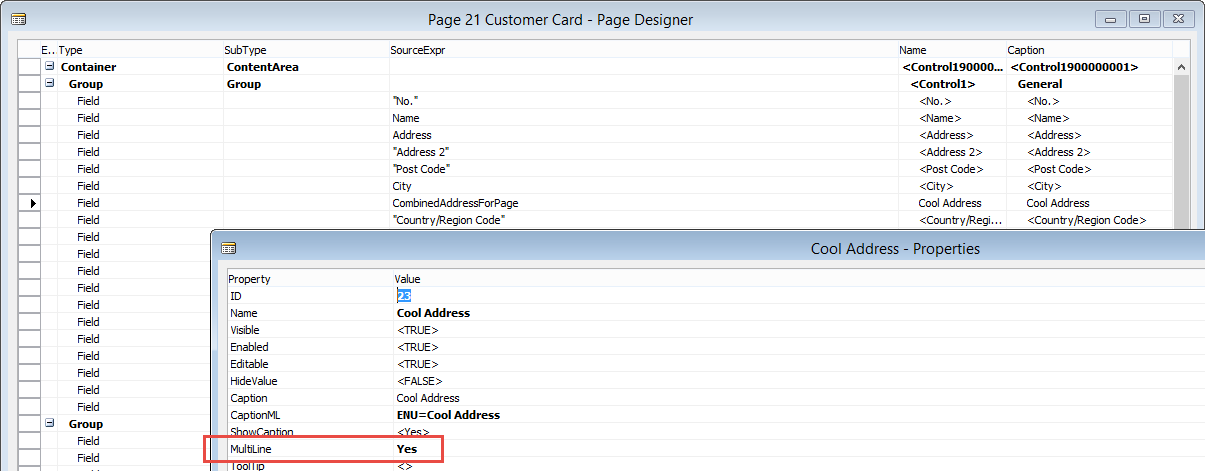This screenshot has height=471, width=1205.
Task: Click the Property column header
Action: pyautogui.click(x=249, y=279)
